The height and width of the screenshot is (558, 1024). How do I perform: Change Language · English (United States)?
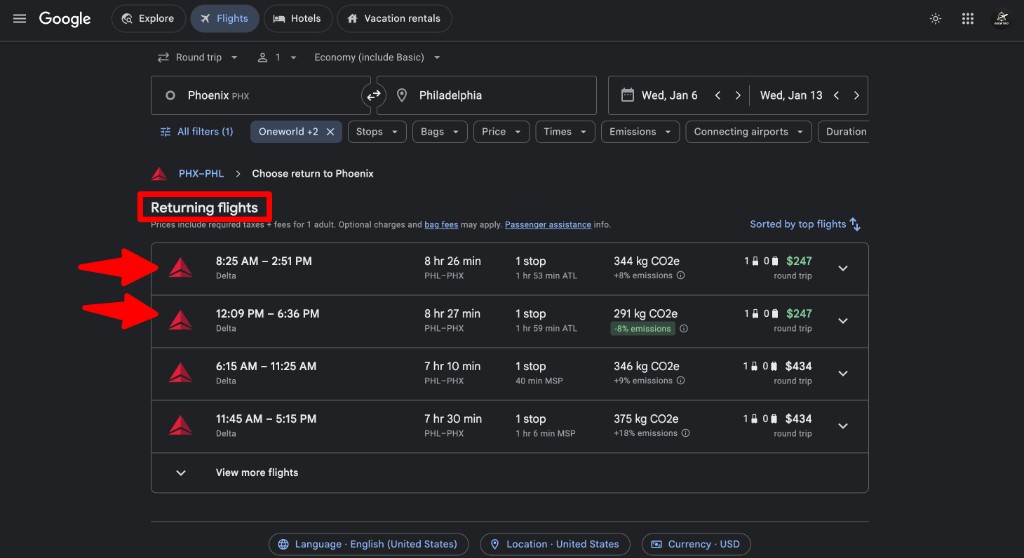pos(368,544)
